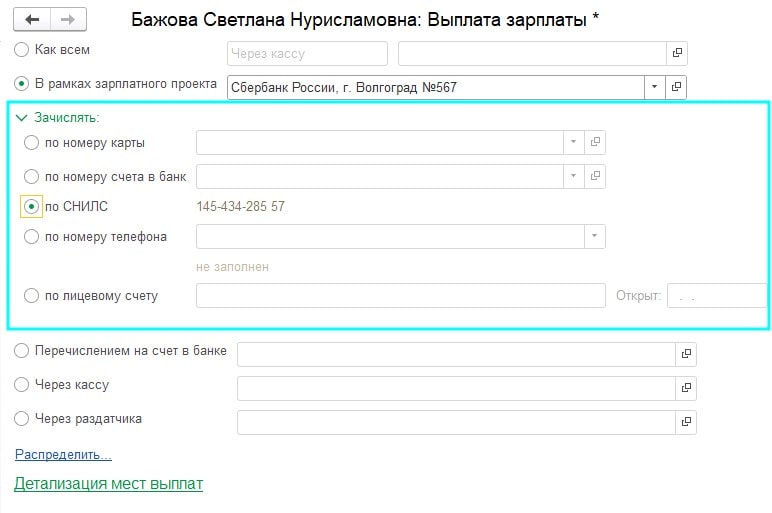The width and height of the screenshot is (772, 513).
Task: Collapse the 'Зачислять' group section
Action: (22, 117)
